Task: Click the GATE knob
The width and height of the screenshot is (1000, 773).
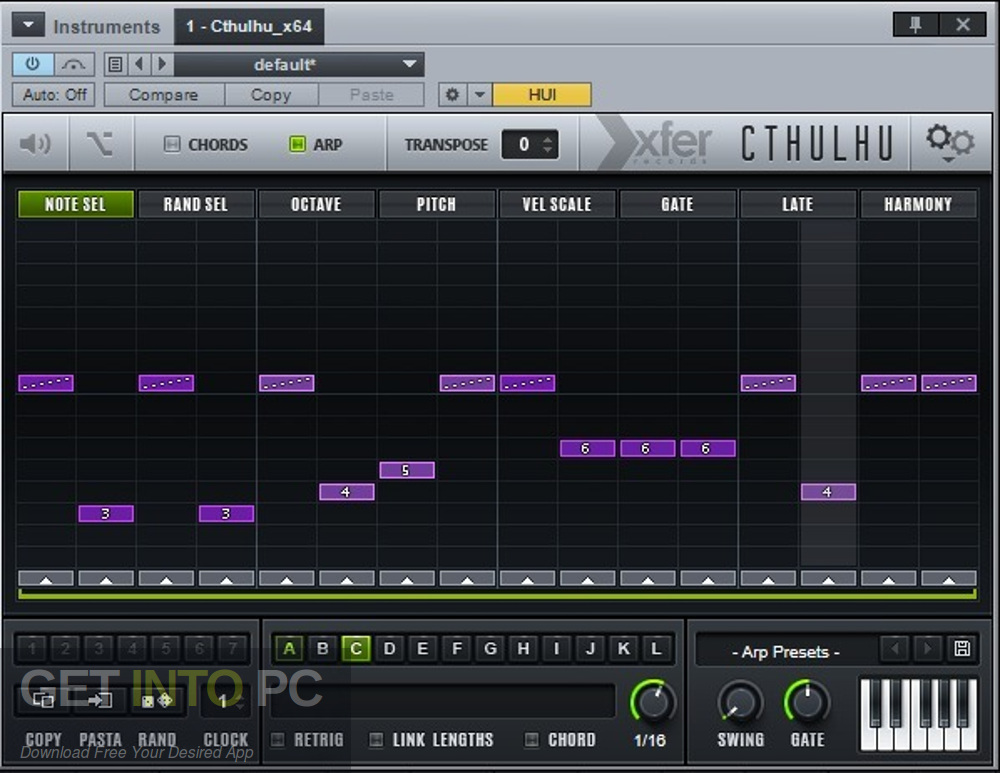Action: (807, 702)
